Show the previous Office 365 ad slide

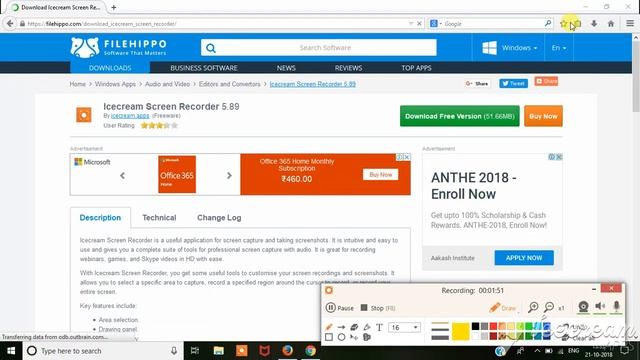click(x=122, y=176)
